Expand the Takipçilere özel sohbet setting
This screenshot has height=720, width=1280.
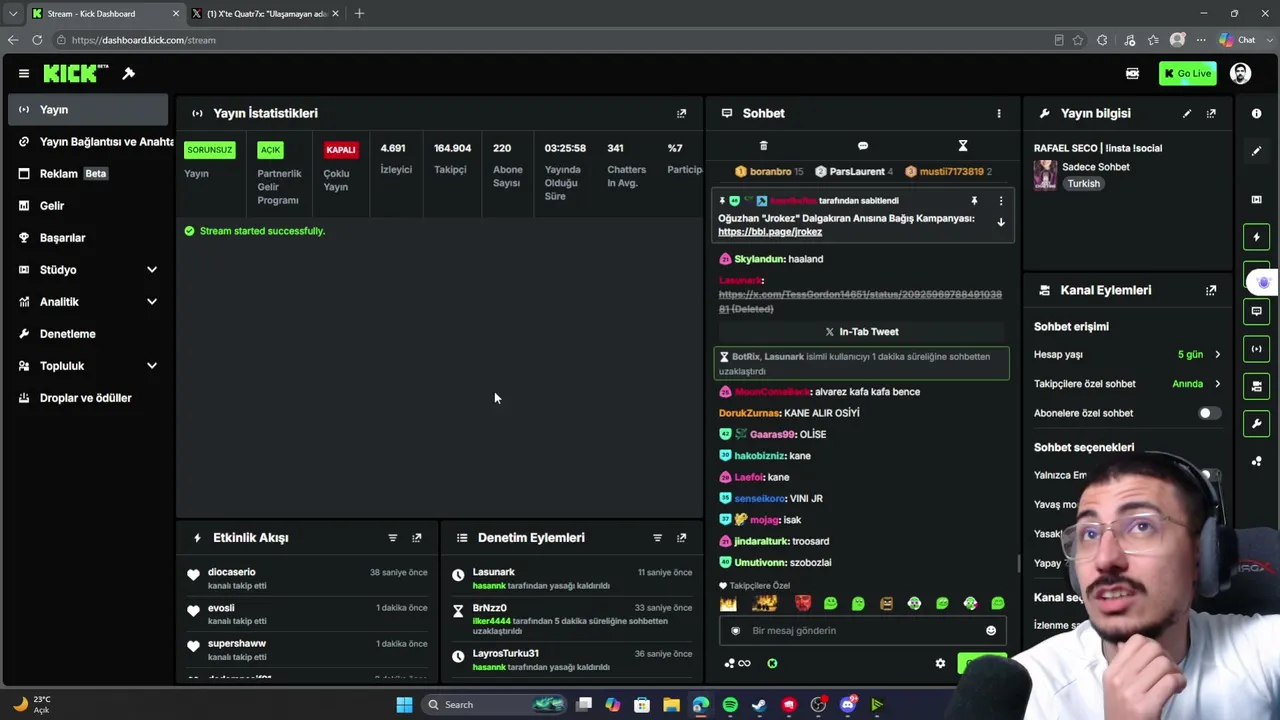pos(1127,383)
